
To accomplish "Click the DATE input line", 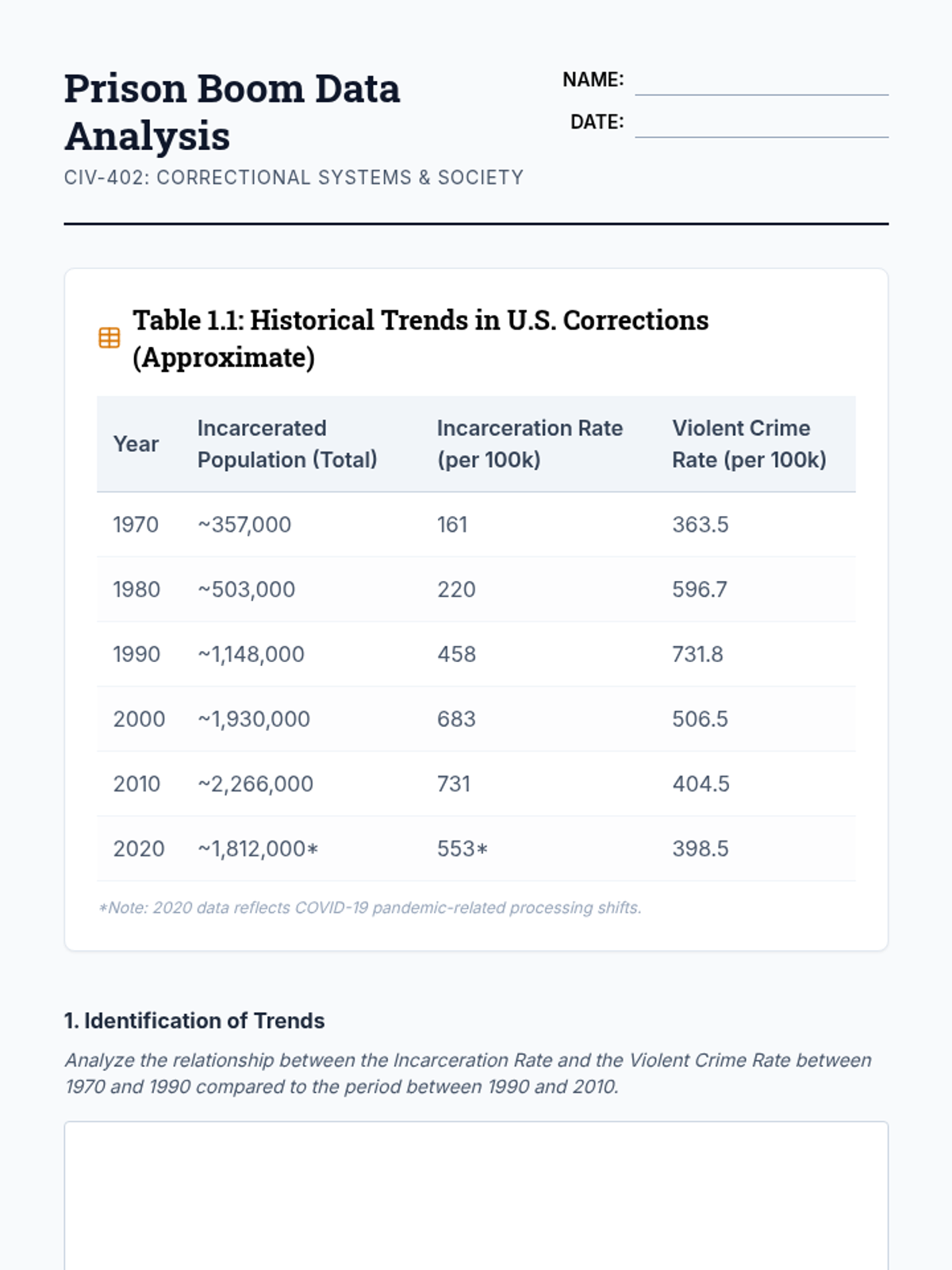I will tap(761, 125).
